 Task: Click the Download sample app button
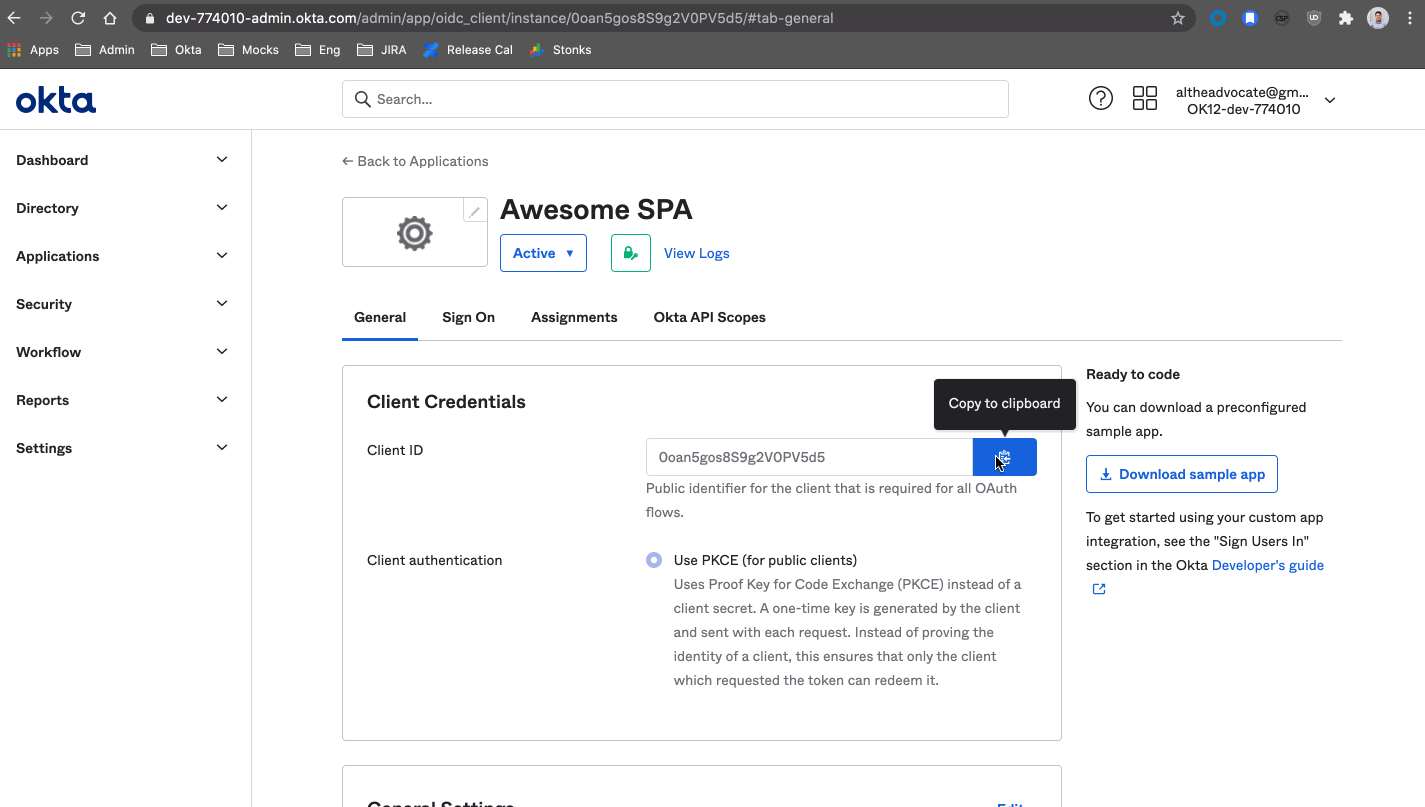[1181, 474]
